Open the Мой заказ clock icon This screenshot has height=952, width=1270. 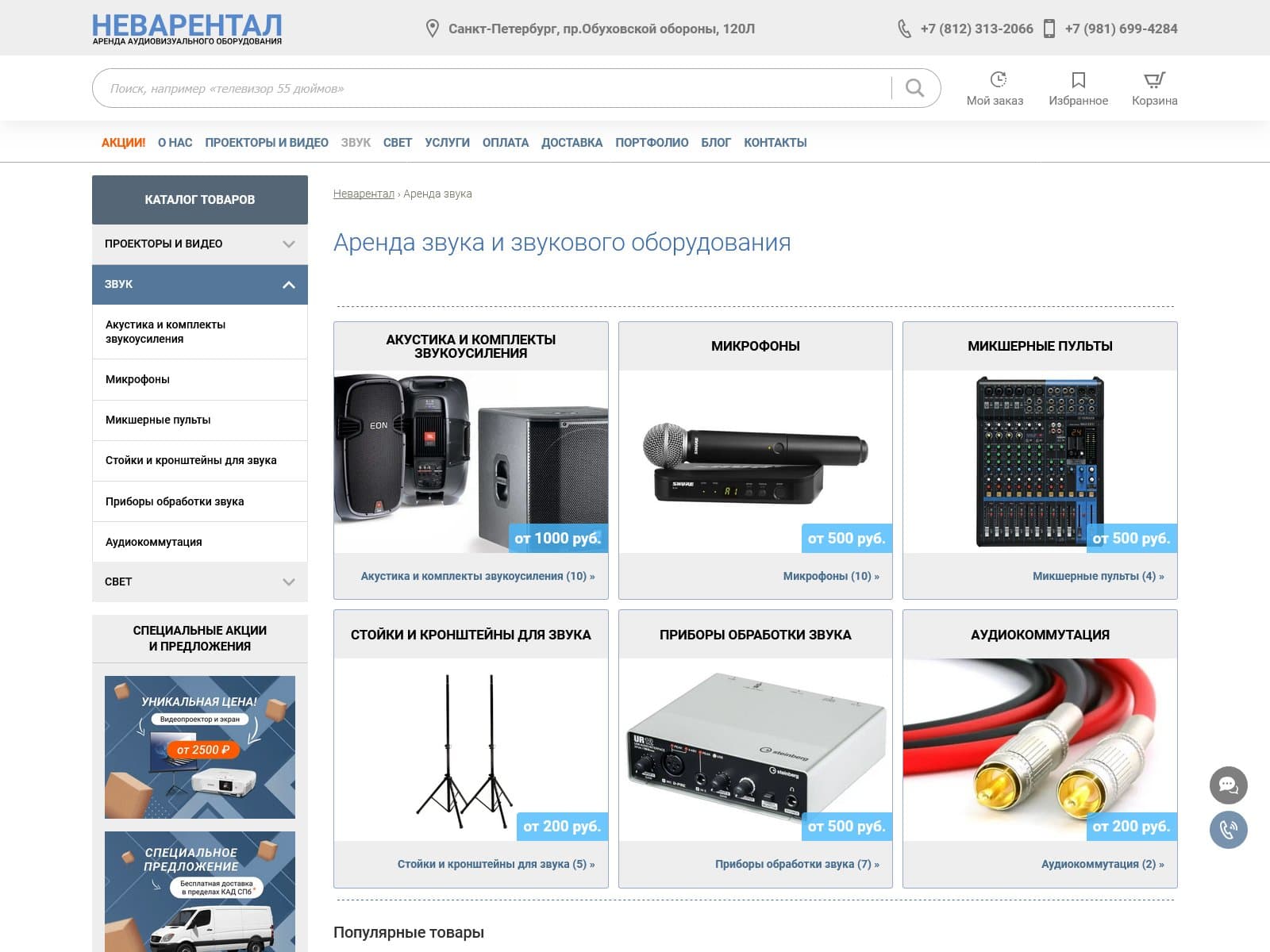click(998, 79)
